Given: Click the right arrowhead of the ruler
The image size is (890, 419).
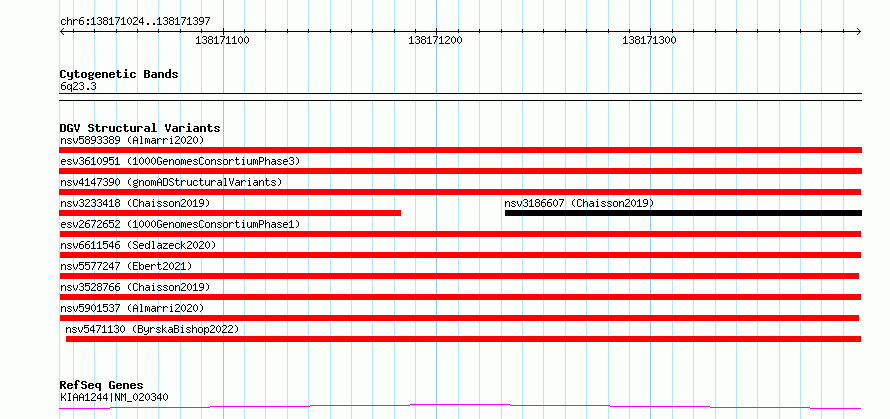Looking at the screenshot, I should click(x=858, y=32).
